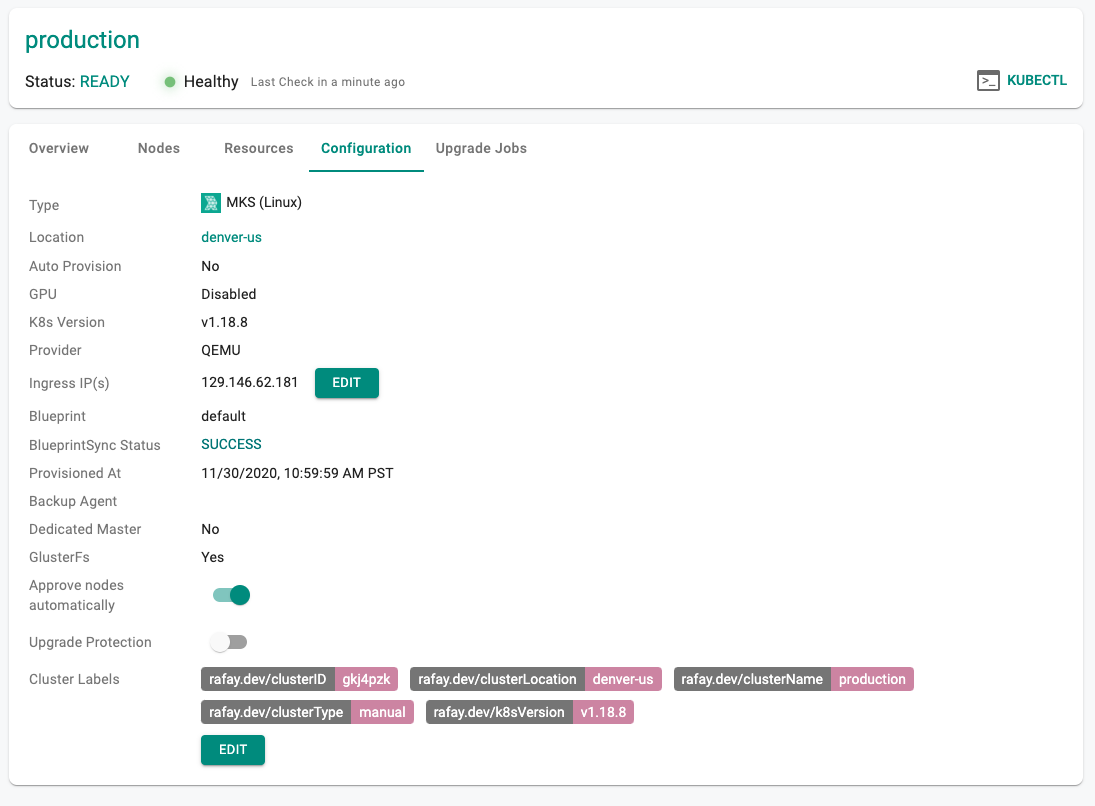The height and width of the screenshot is (806, 1095).
Task: Go to the Resources tab
Action: pos(258,148)
